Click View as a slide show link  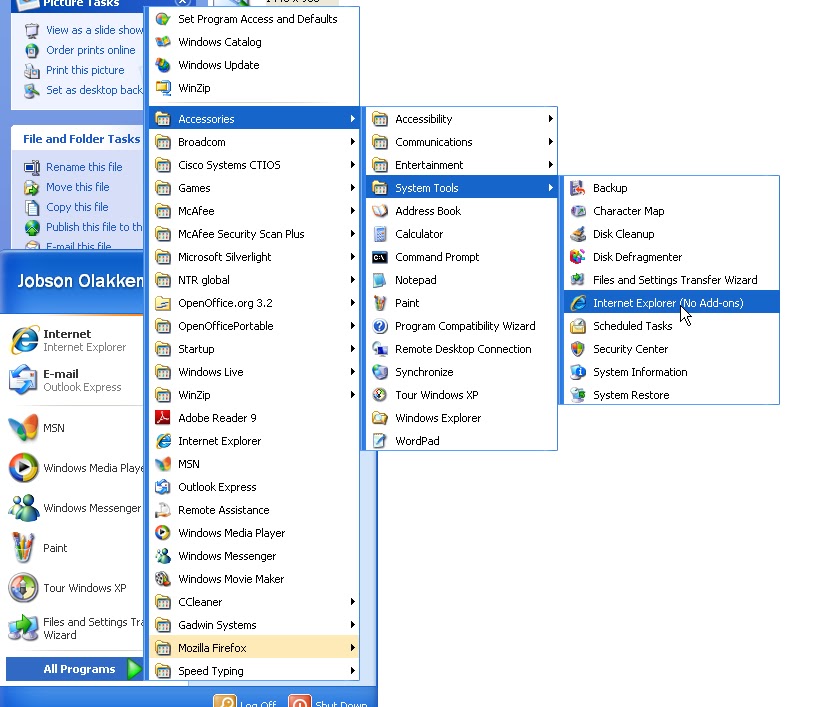[95, 30]
